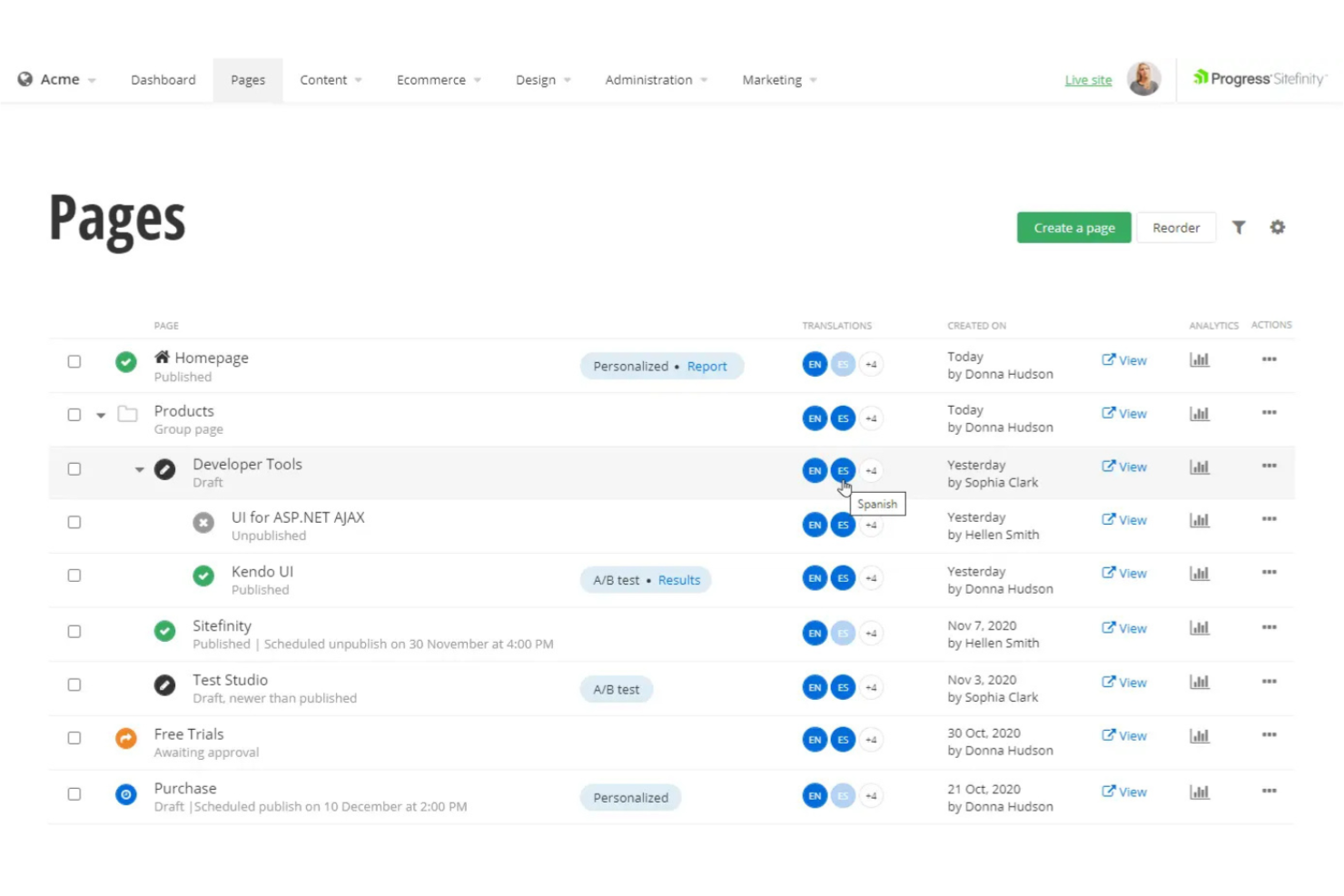Open the Acme site selector dropdown

[57, 80]
